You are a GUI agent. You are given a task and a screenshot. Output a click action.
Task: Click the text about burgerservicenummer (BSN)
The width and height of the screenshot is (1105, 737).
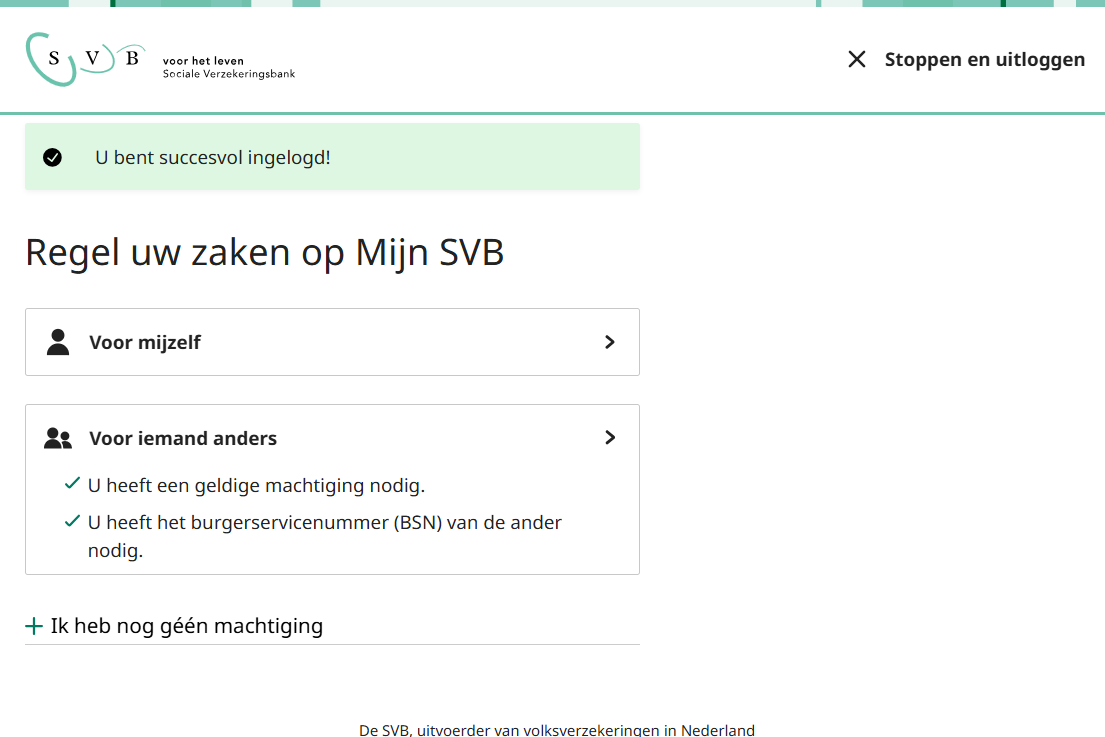pos(325,536)
